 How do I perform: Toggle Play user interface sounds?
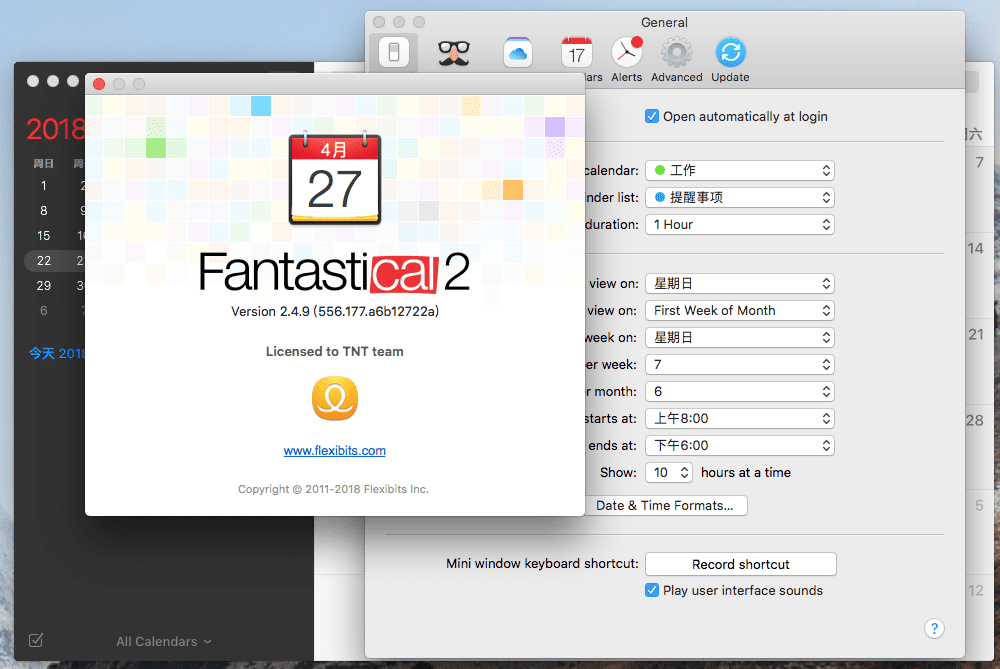pos(652,590)
